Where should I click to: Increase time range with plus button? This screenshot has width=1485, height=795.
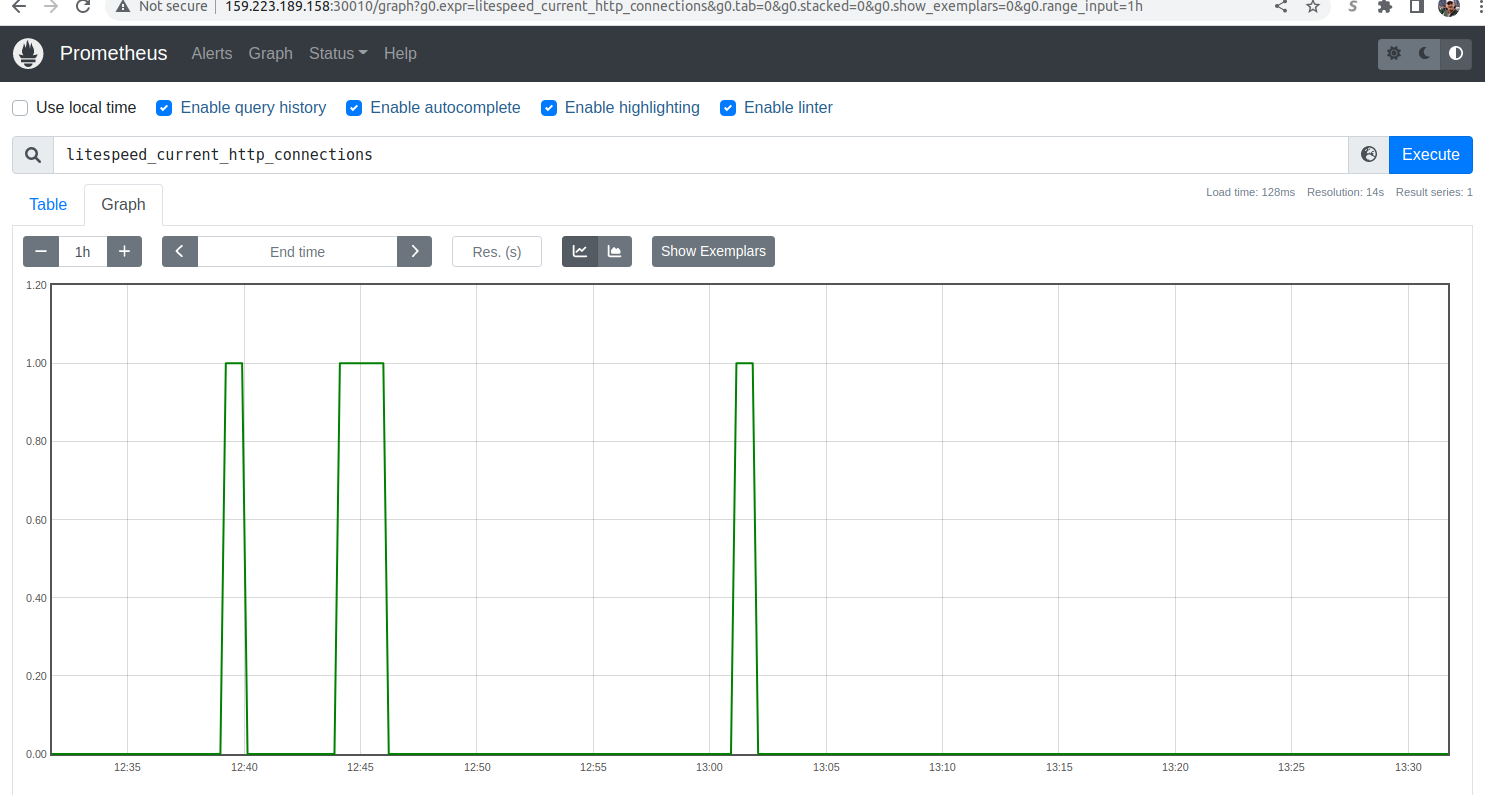(x=124, y=251)
